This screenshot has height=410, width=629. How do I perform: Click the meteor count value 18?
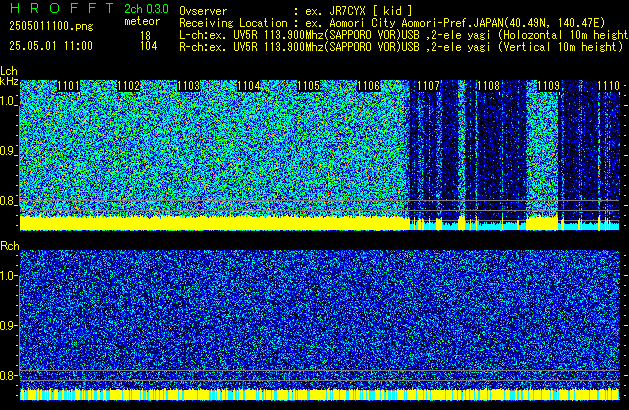click(x=146, y=36)
